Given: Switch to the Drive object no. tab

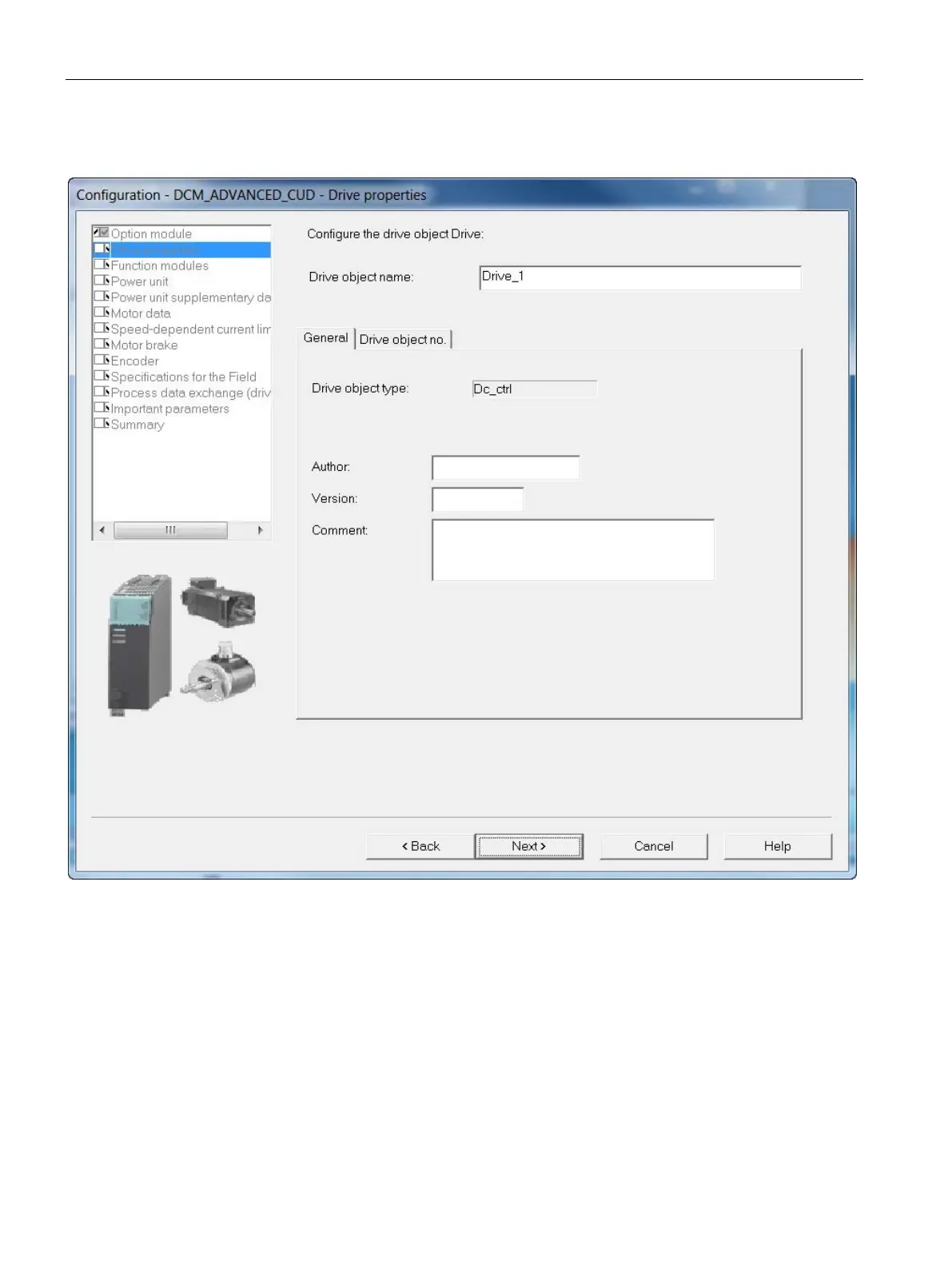Looking at the screenshot, I should 403,339.
